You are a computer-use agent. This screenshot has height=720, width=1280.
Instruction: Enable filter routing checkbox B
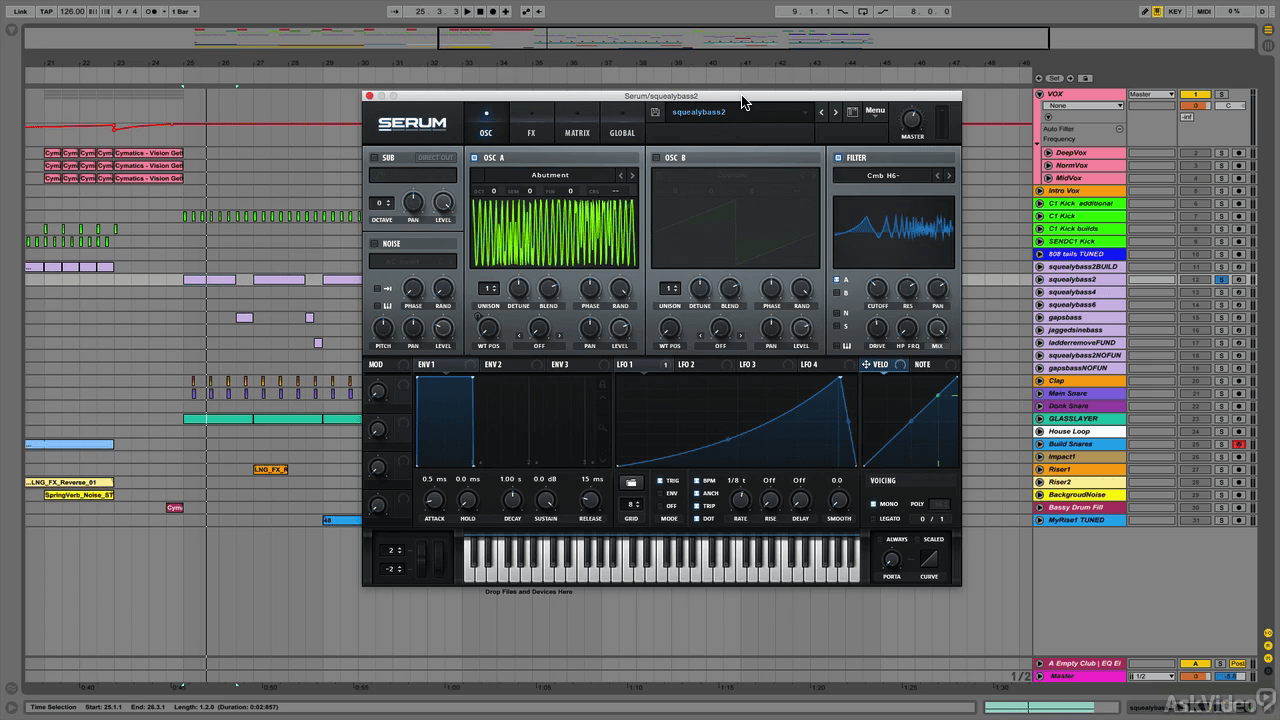click(837, 293)
